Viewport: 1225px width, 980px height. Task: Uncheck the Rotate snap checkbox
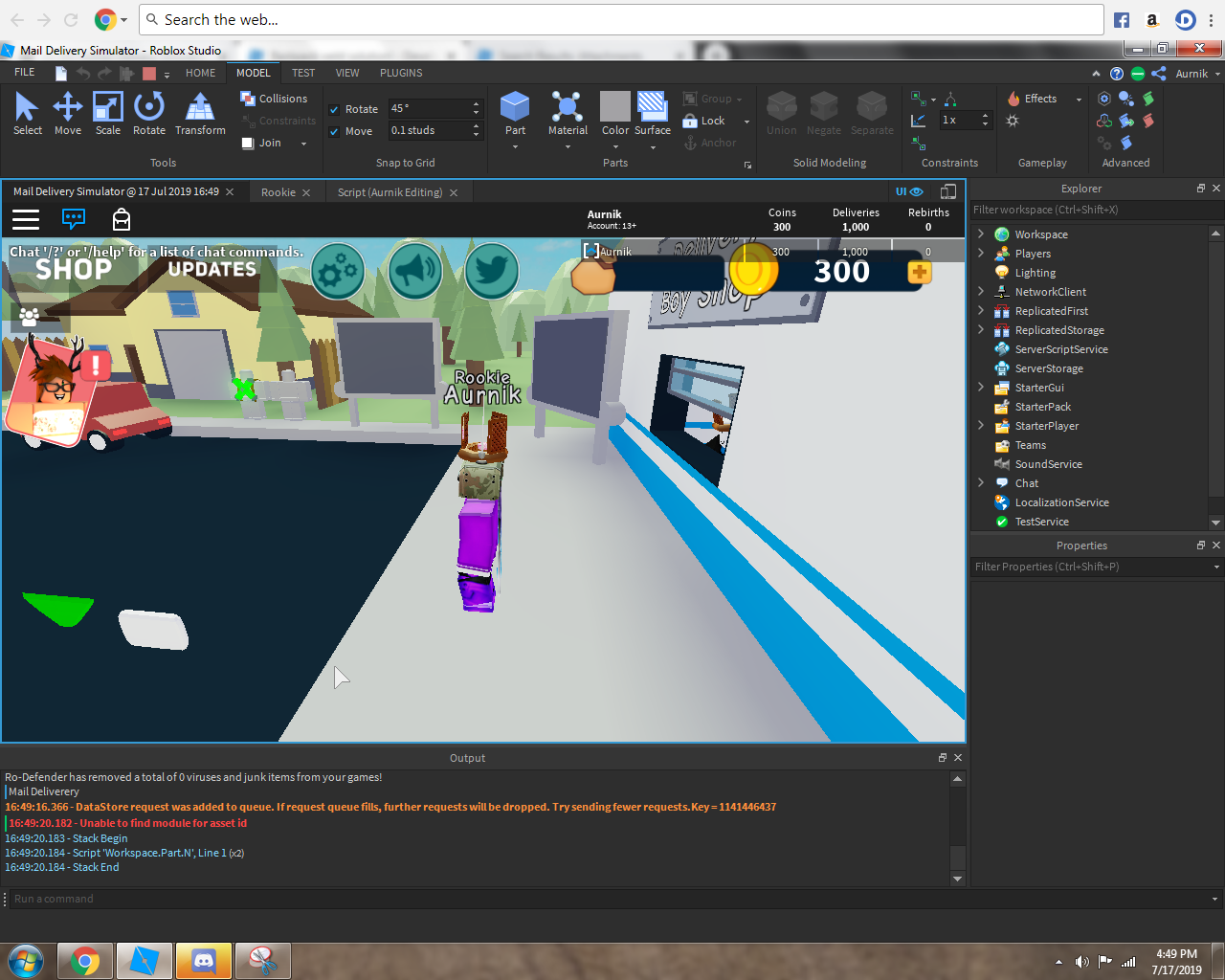[x=334, y=108]
